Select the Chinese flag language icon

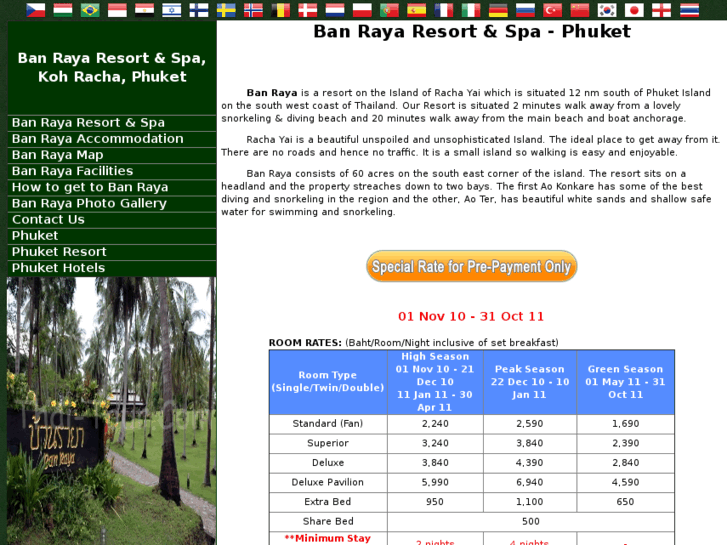pos(580,10)
